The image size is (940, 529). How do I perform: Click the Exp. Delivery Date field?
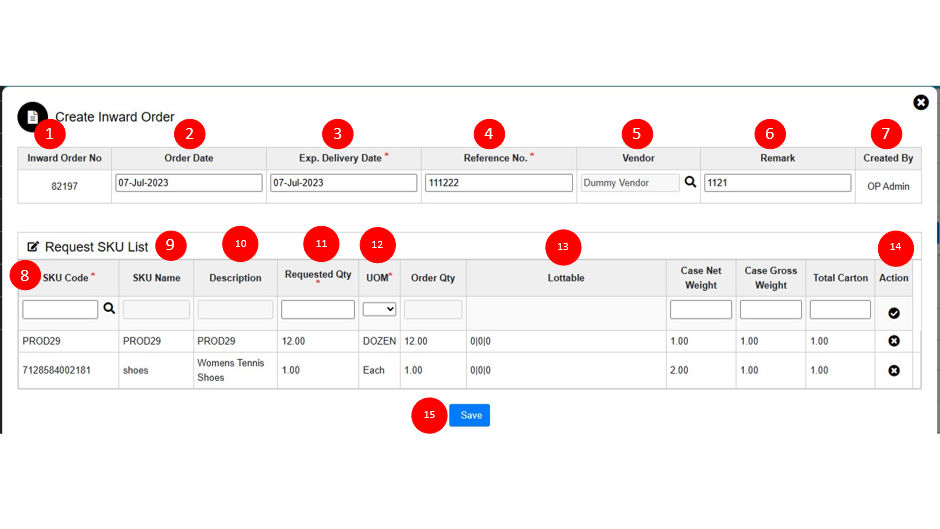343,183
